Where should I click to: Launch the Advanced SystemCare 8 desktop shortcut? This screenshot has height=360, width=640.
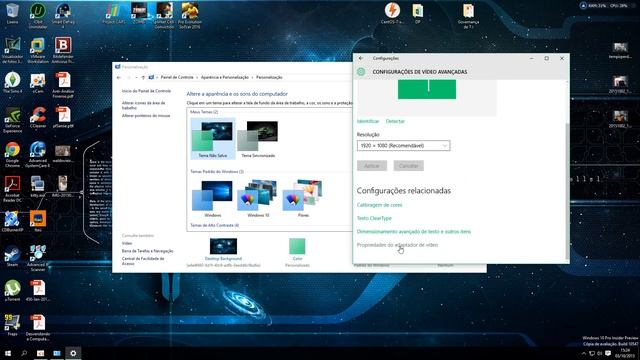pos(38,155)
